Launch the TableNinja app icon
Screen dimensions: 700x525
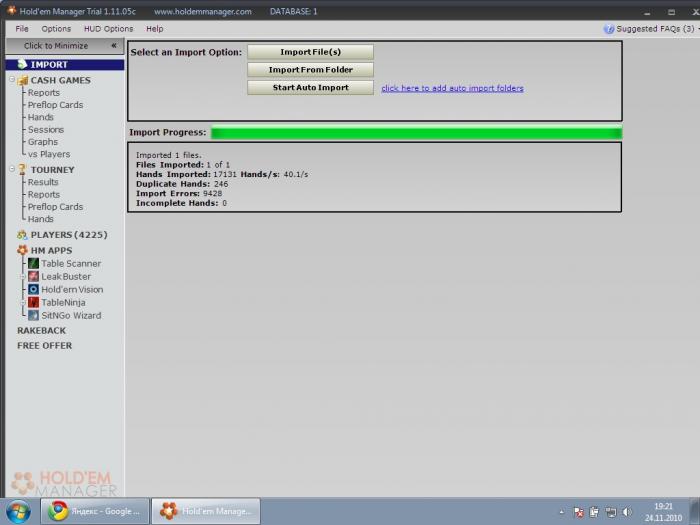[x=33, y=302]
